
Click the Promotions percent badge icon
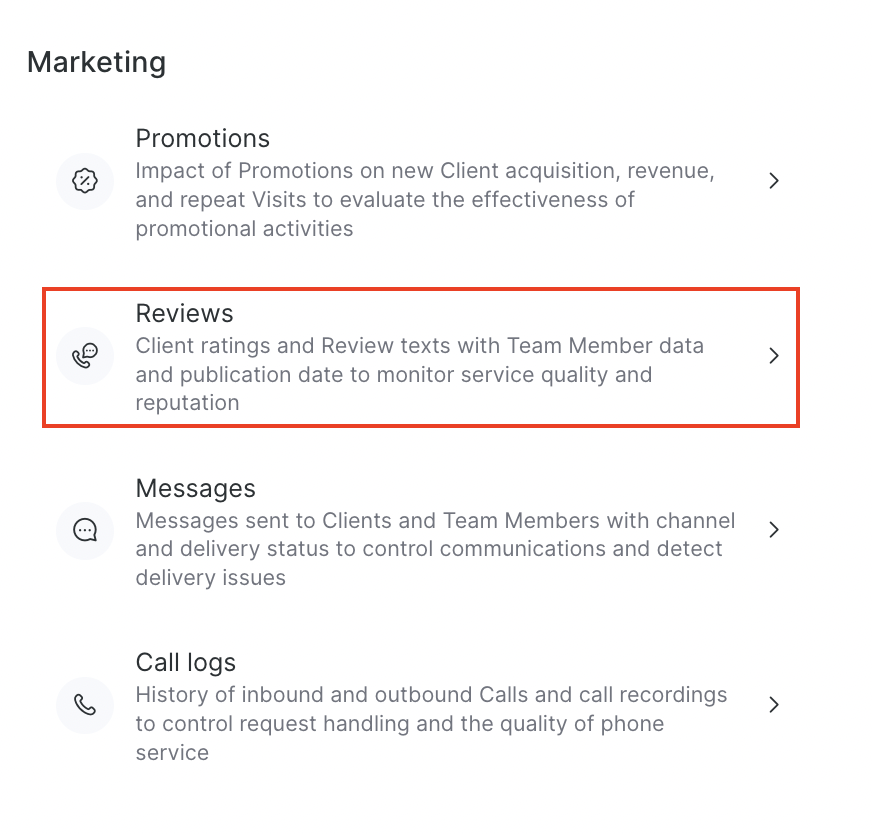(85, 181)
